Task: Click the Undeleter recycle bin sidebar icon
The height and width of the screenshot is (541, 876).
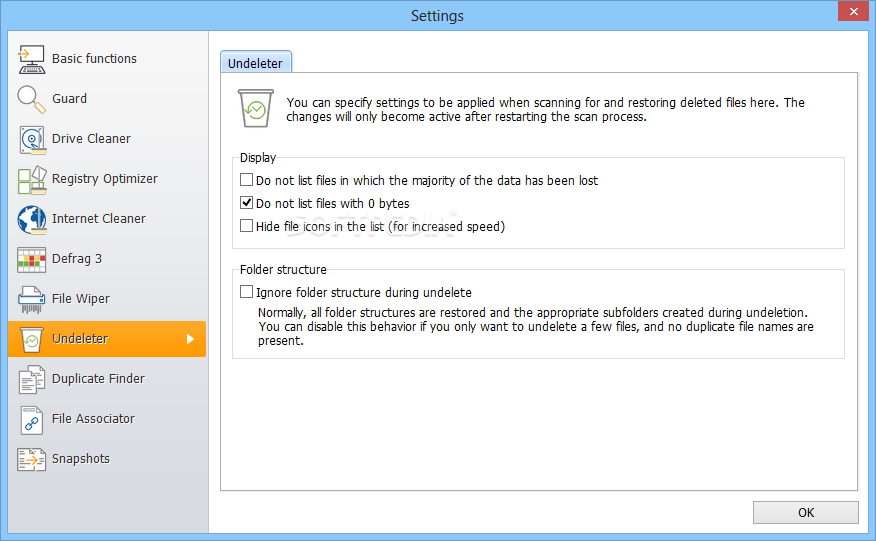Action: [x=31, y=339]
